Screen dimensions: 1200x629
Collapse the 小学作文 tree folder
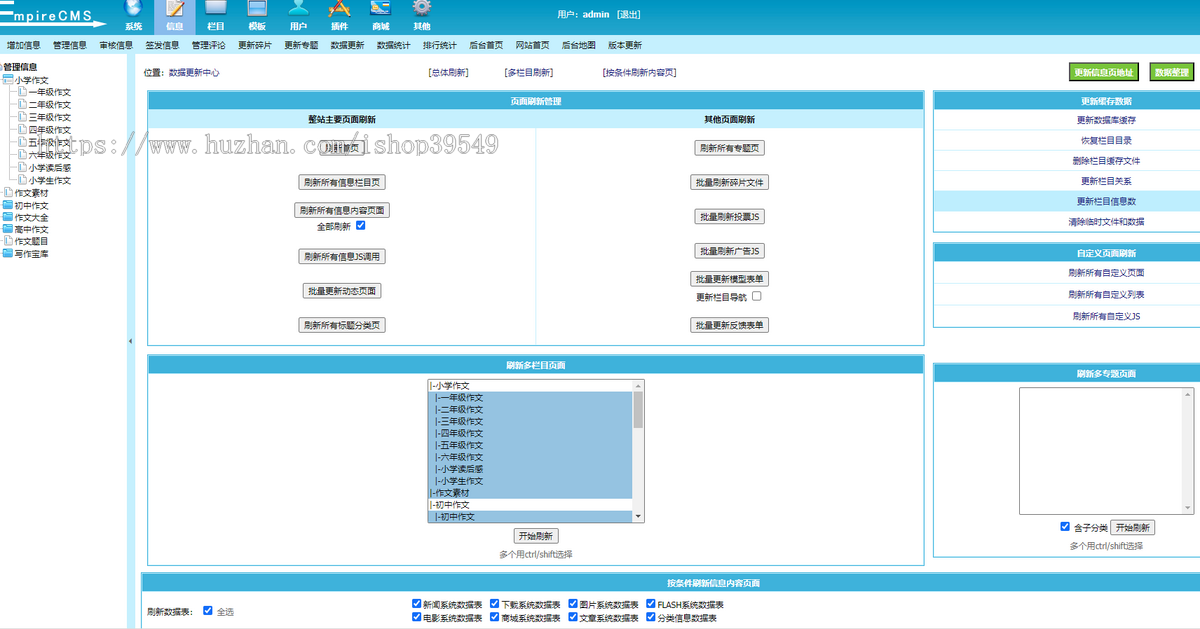(8, 80)
